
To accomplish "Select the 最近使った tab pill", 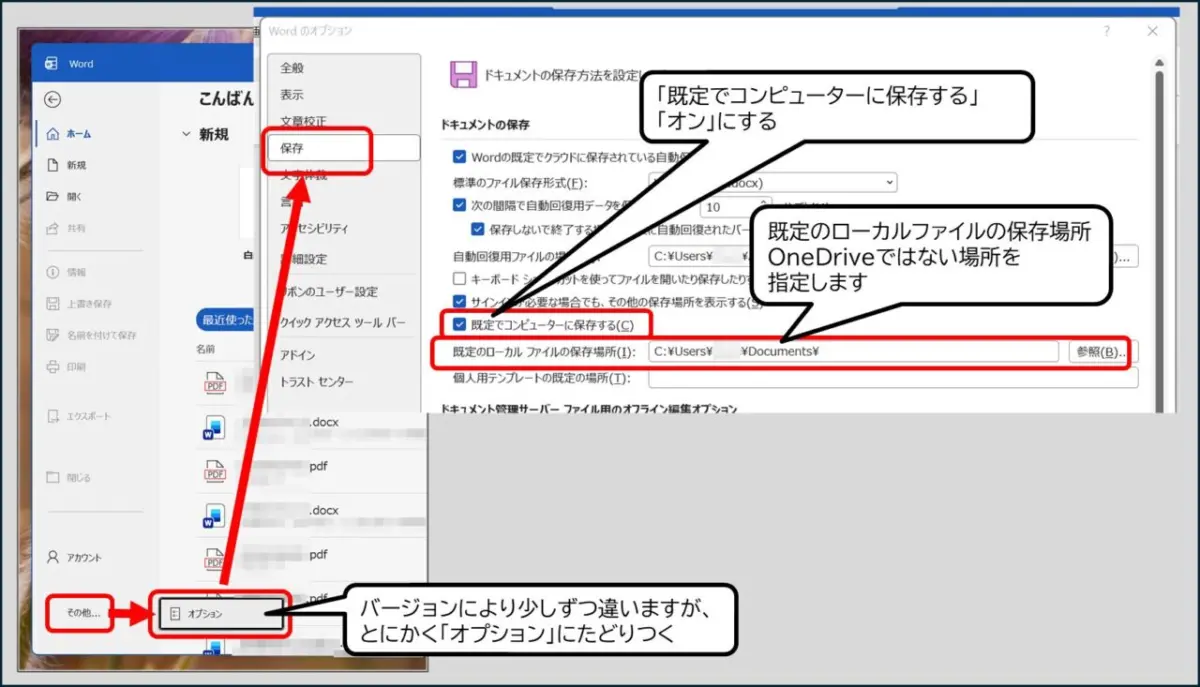I will (226, 320).
